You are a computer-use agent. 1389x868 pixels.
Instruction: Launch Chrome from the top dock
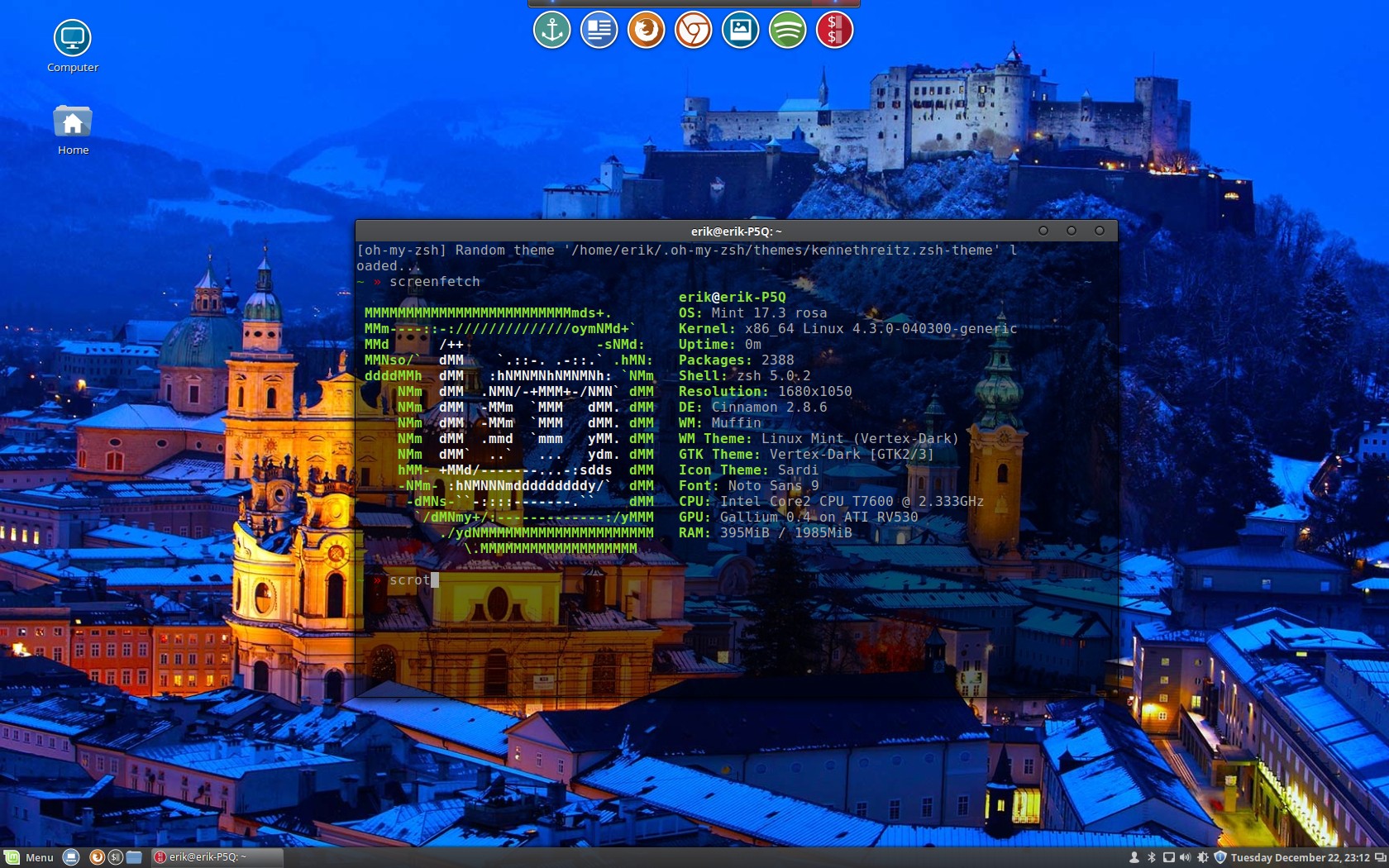tap(693, 31)
